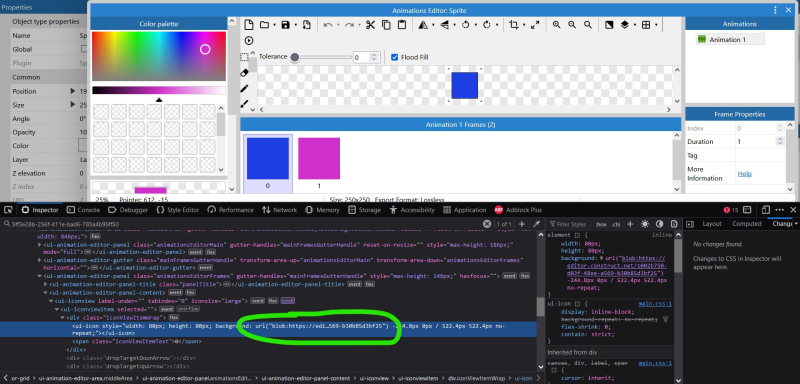Mirror the image horizontally

coord(423,25)
